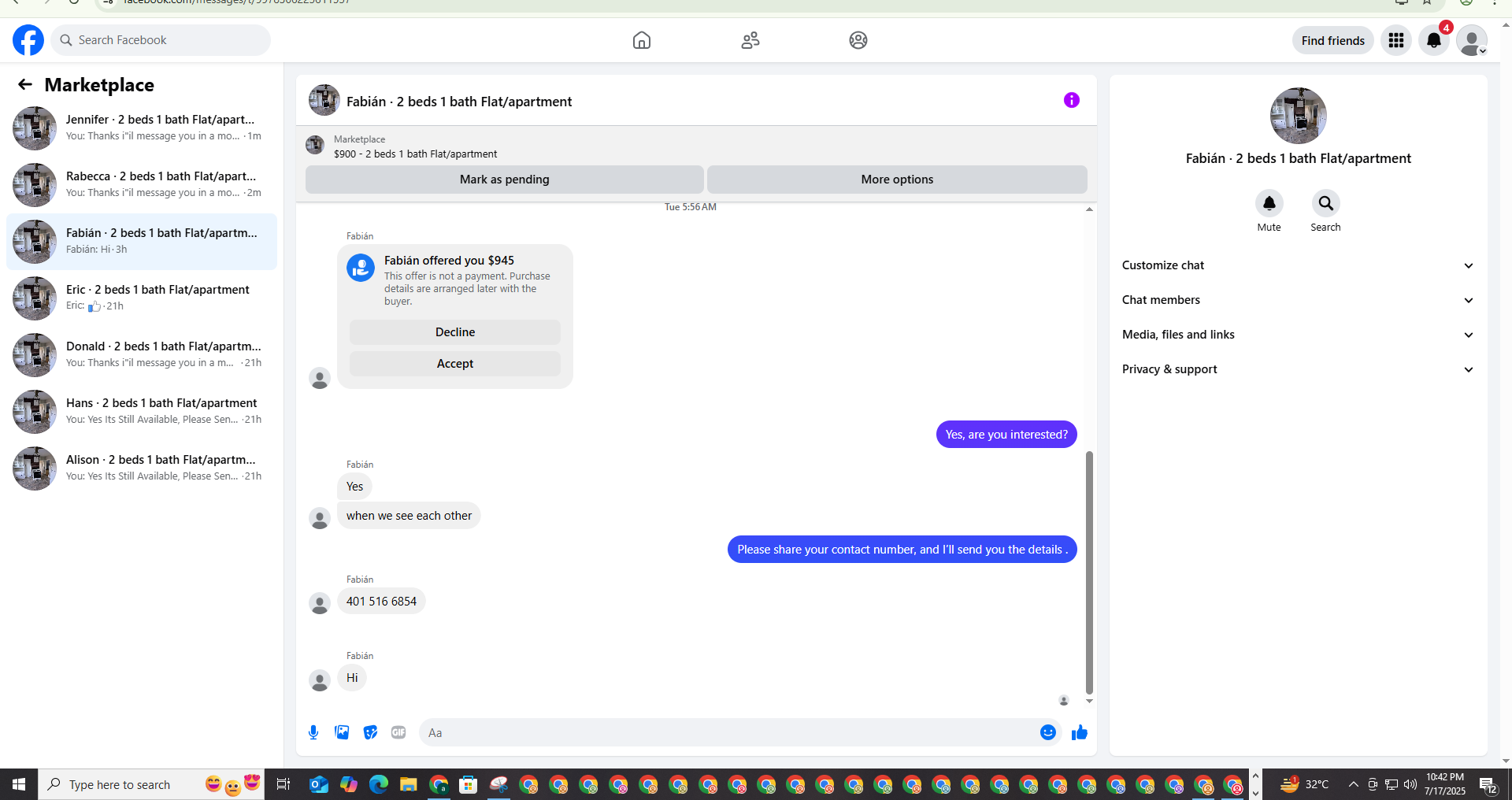Open the Facebook logo home link
The width and height of the screenshot is (1512, 800).
coord(28,40)
